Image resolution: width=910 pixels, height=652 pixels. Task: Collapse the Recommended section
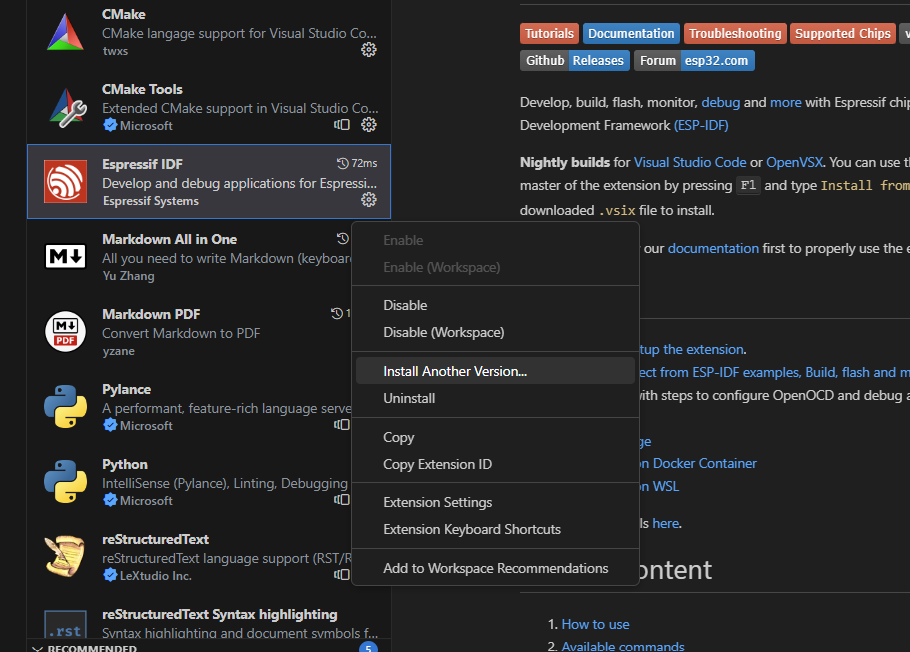pos(37,648)
